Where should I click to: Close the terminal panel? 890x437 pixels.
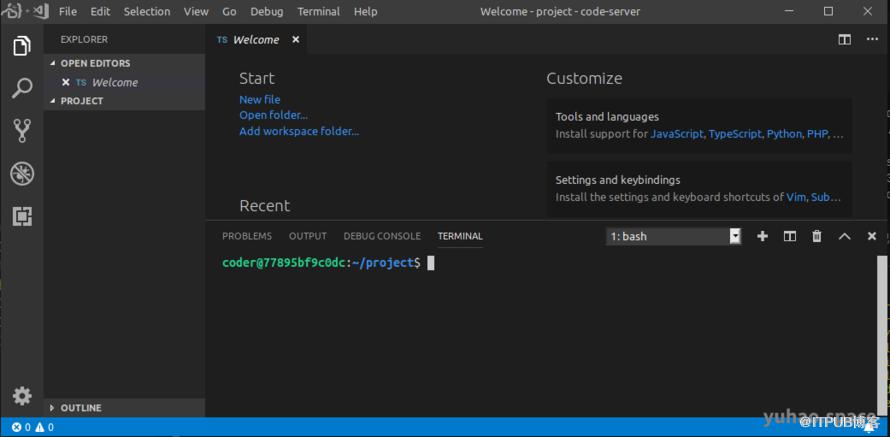point(872,236)
